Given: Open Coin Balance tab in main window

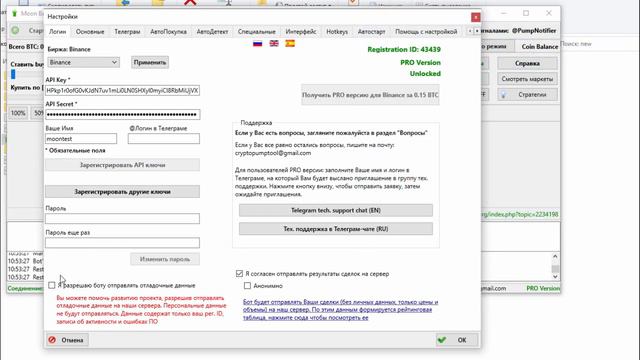Looking at the screenshot, I should [x=540, y=47].
